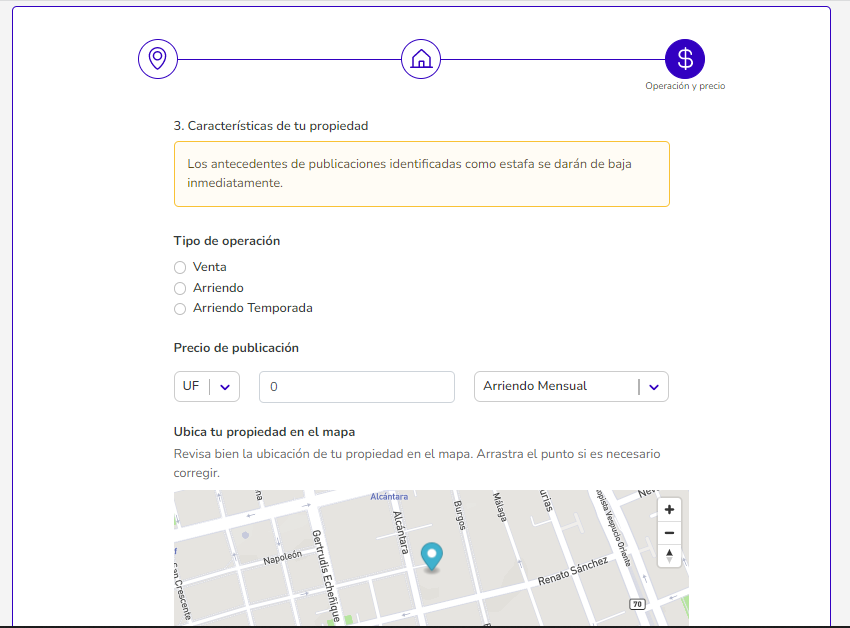Click the Alcántara station label on map

tap(389, 497)
